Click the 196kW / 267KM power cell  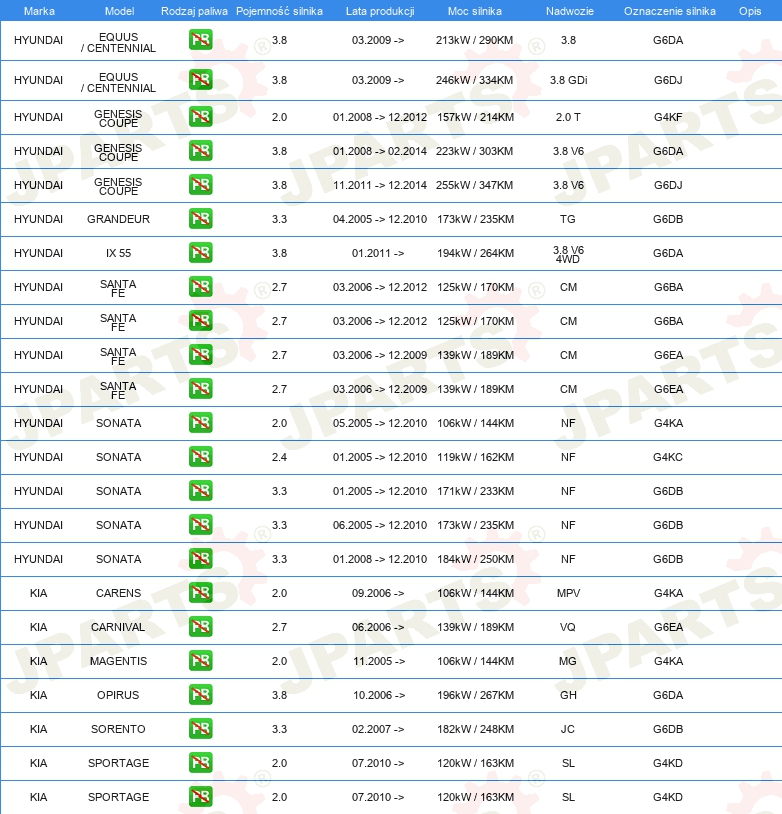point(475,695)
